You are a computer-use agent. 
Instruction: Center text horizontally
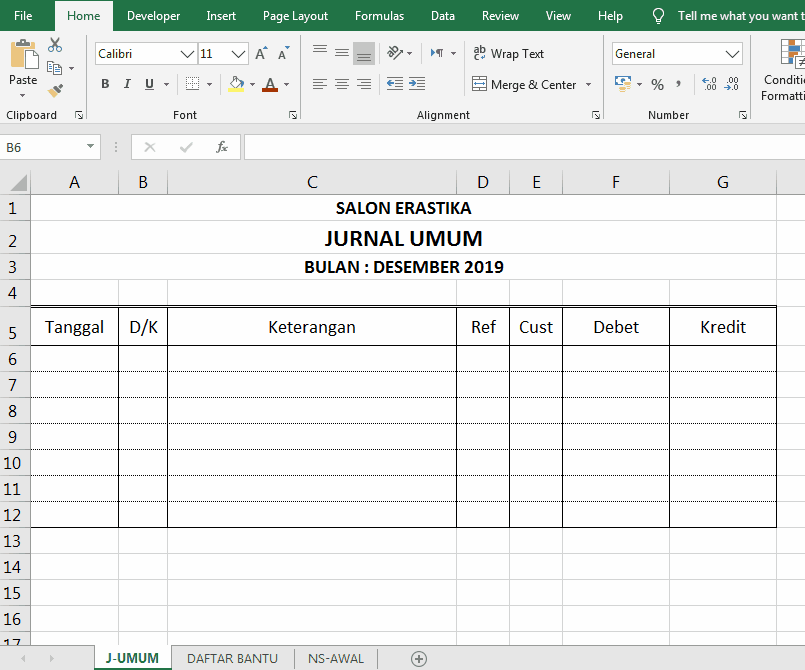(342, 84)
